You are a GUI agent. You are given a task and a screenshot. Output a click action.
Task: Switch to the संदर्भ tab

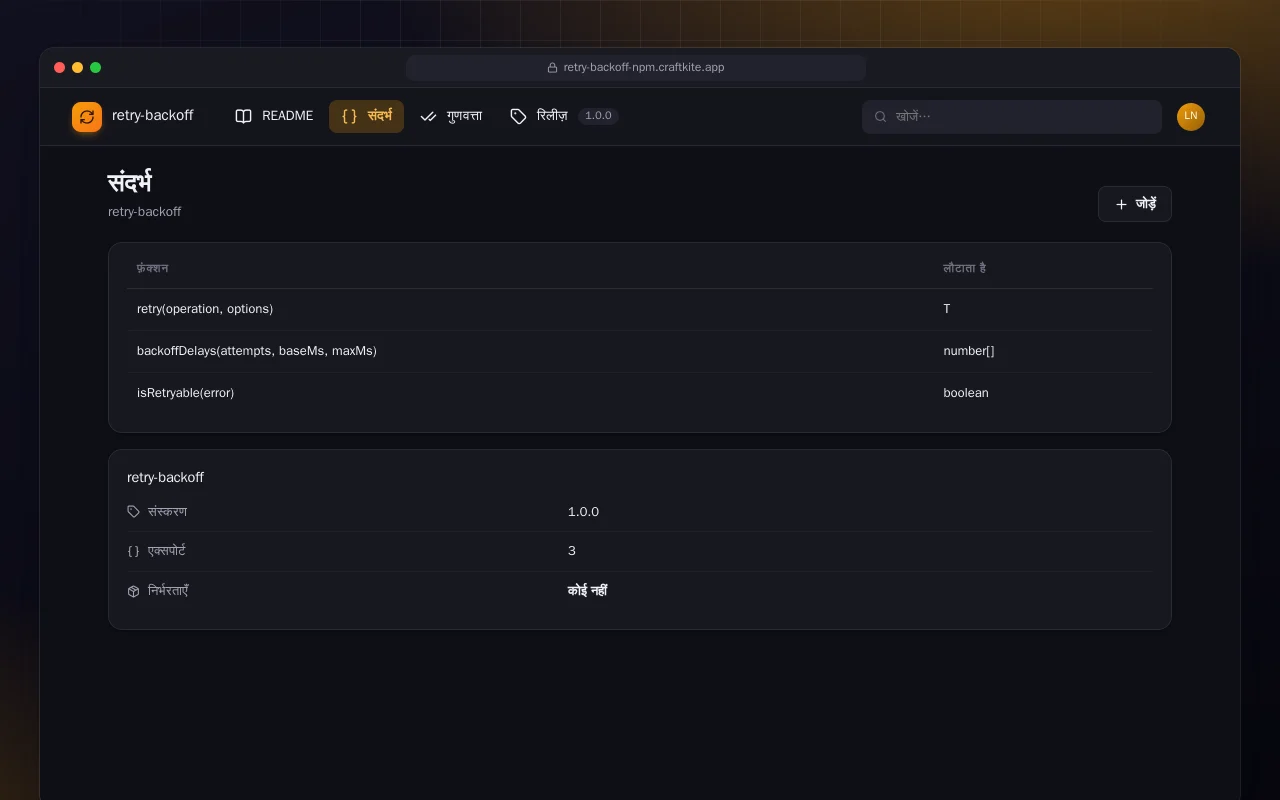coord(366,116)
